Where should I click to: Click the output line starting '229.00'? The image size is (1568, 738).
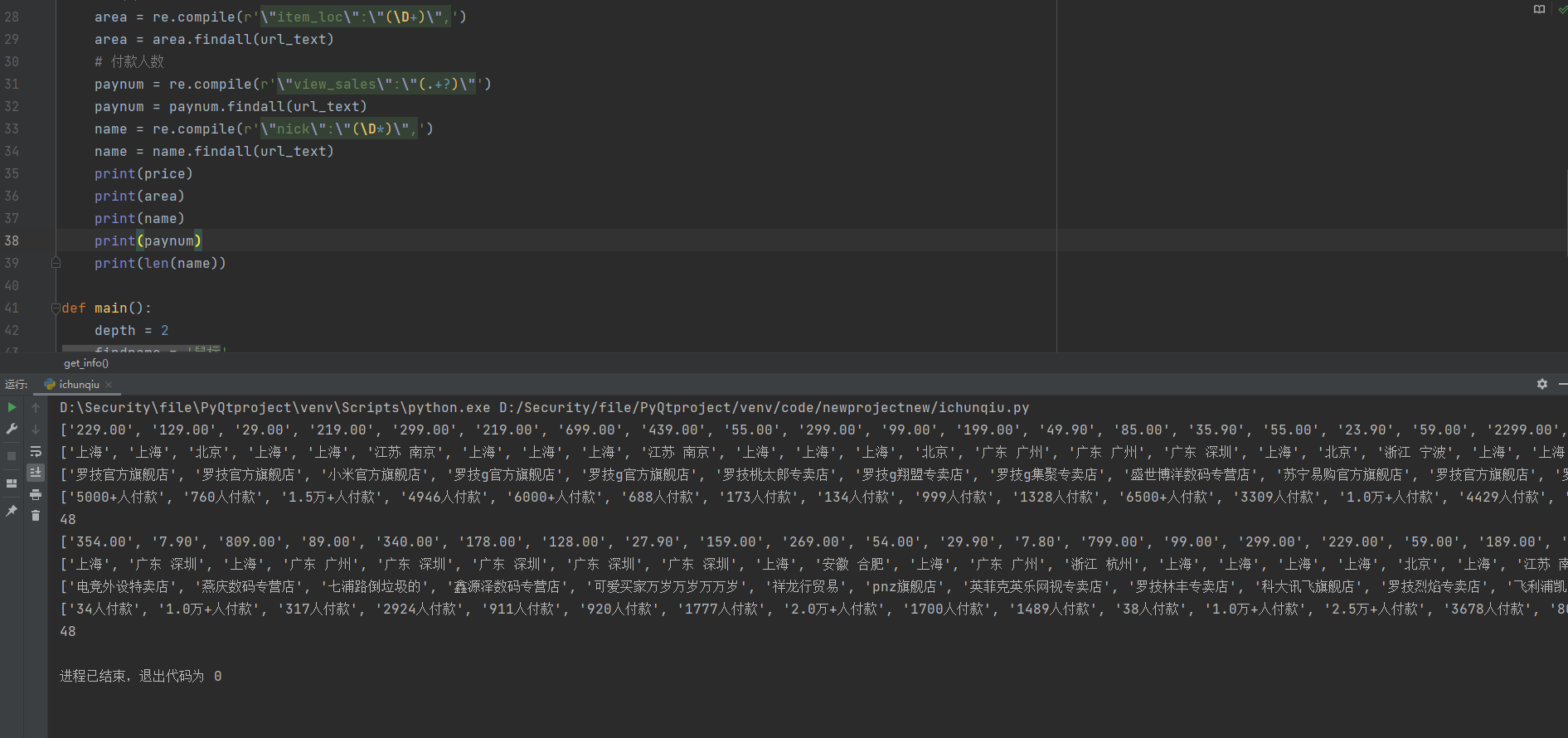pyautogui.click(x=813, y=430)
